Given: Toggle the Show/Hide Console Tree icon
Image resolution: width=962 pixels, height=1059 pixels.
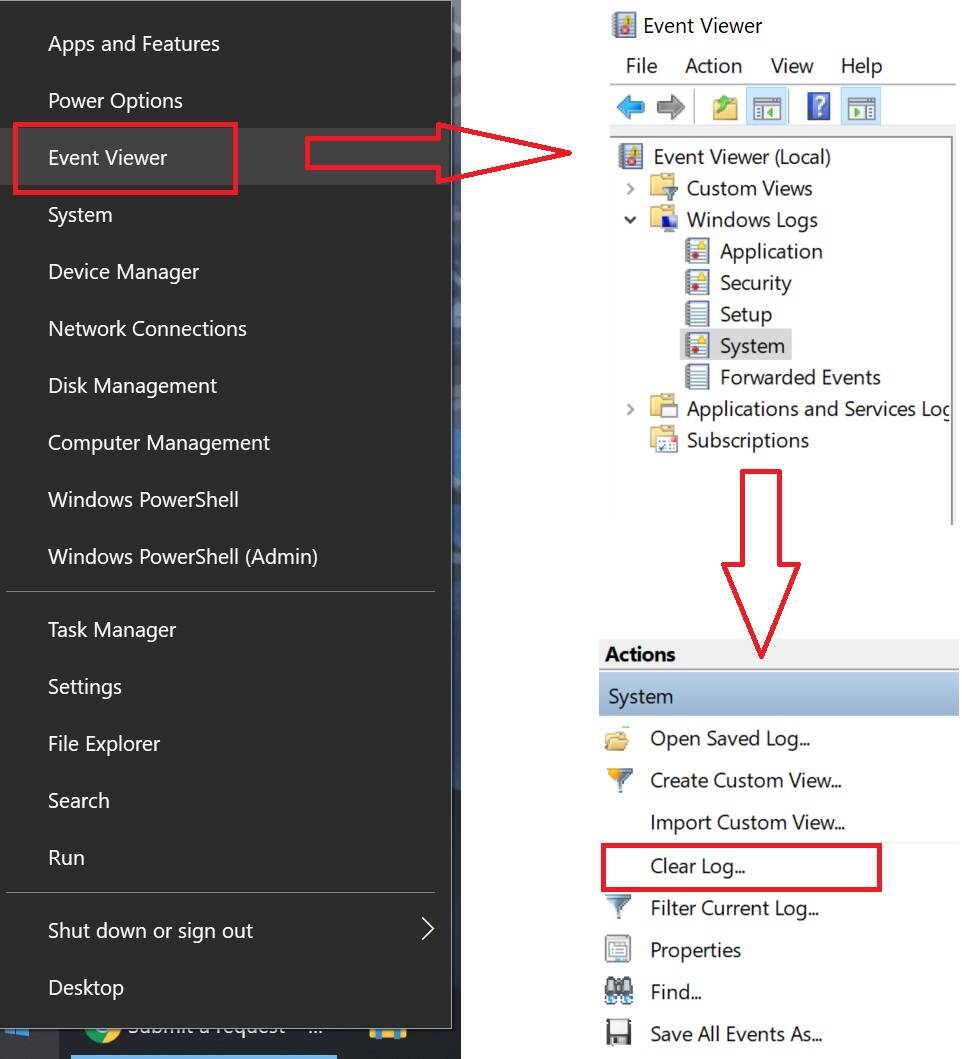Looking at the screenshot, I should (x=767, y=107).
